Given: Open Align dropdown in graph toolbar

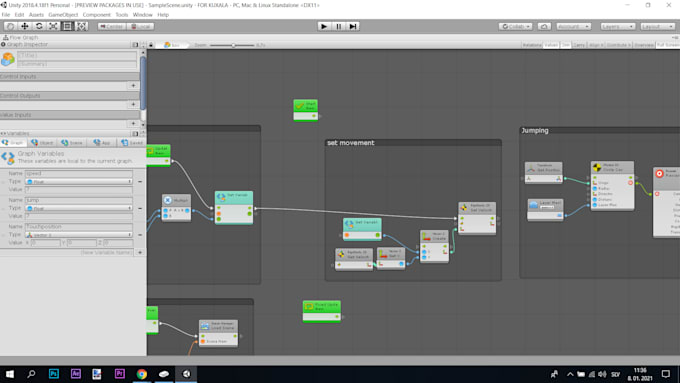Looking at the screenshot, I should click(x=596, y=45).
